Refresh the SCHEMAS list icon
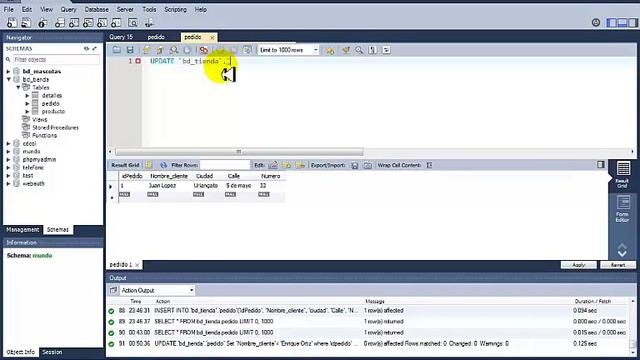The image size is (640, 360). click(x=86, y=49)
